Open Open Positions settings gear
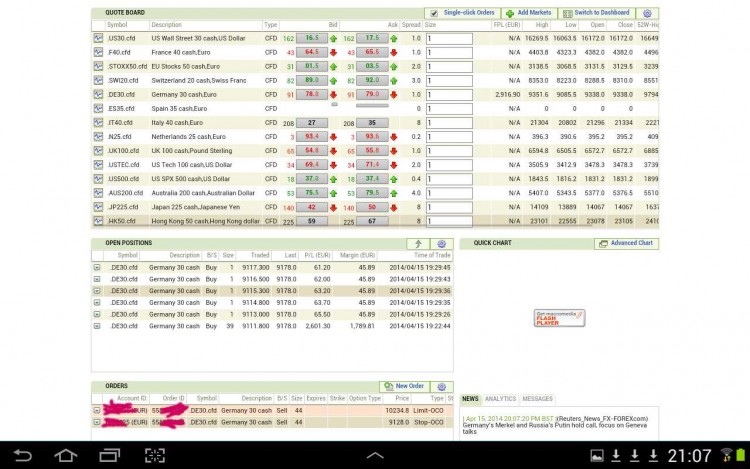The height and width of the screenshot is (469, 750). point(441,244)
